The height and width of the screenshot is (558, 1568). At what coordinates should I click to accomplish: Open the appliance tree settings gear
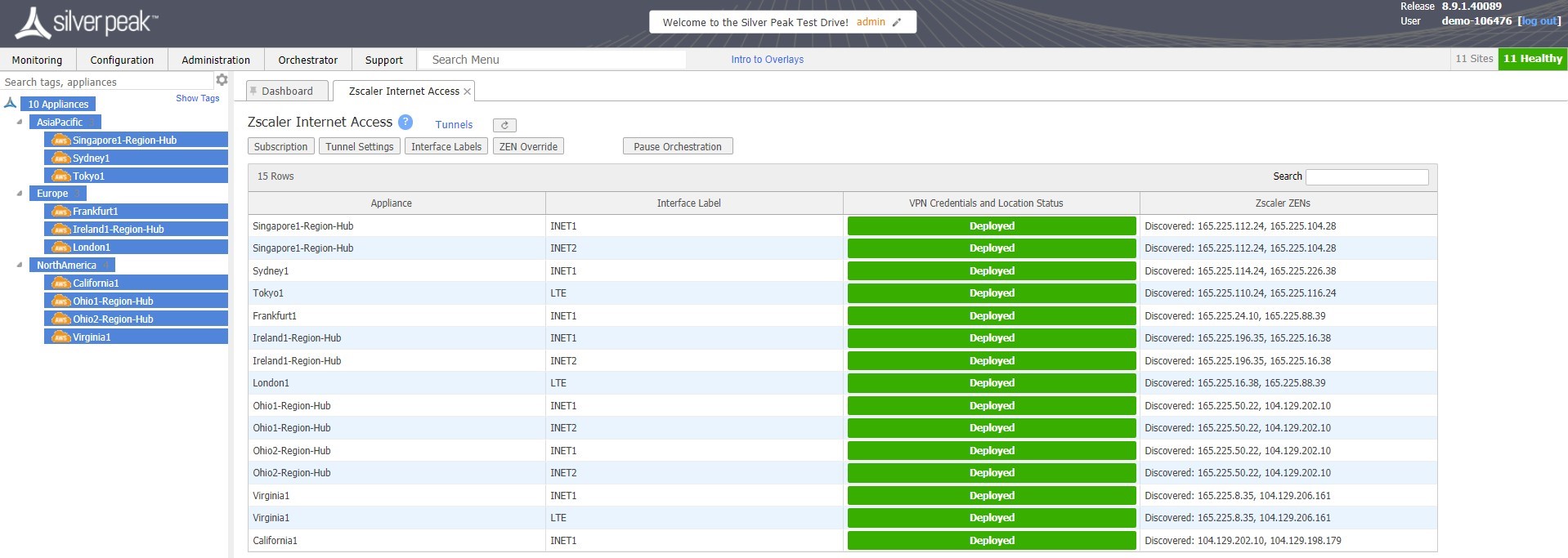(x=222, y=80)
